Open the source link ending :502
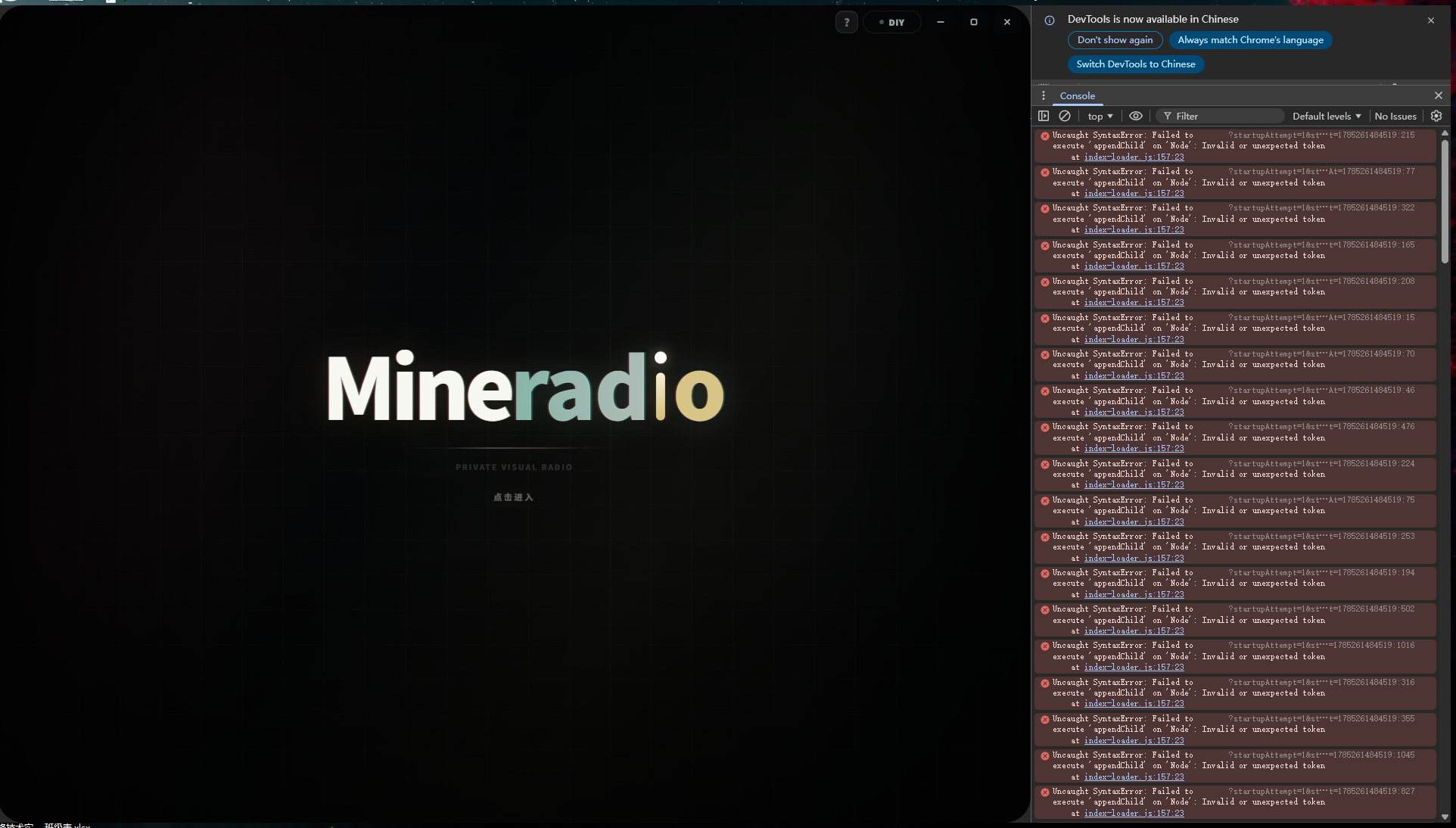Image resolution: width=1456 pixels, height=828 pixels. (1321, 609)
